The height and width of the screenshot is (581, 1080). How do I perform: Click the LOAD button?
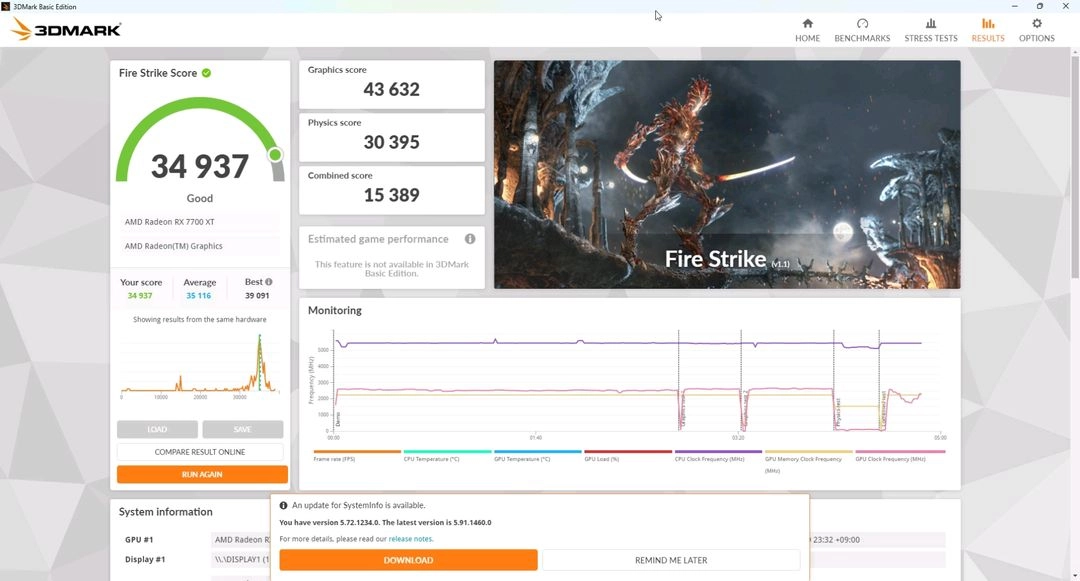coord(157,429)
